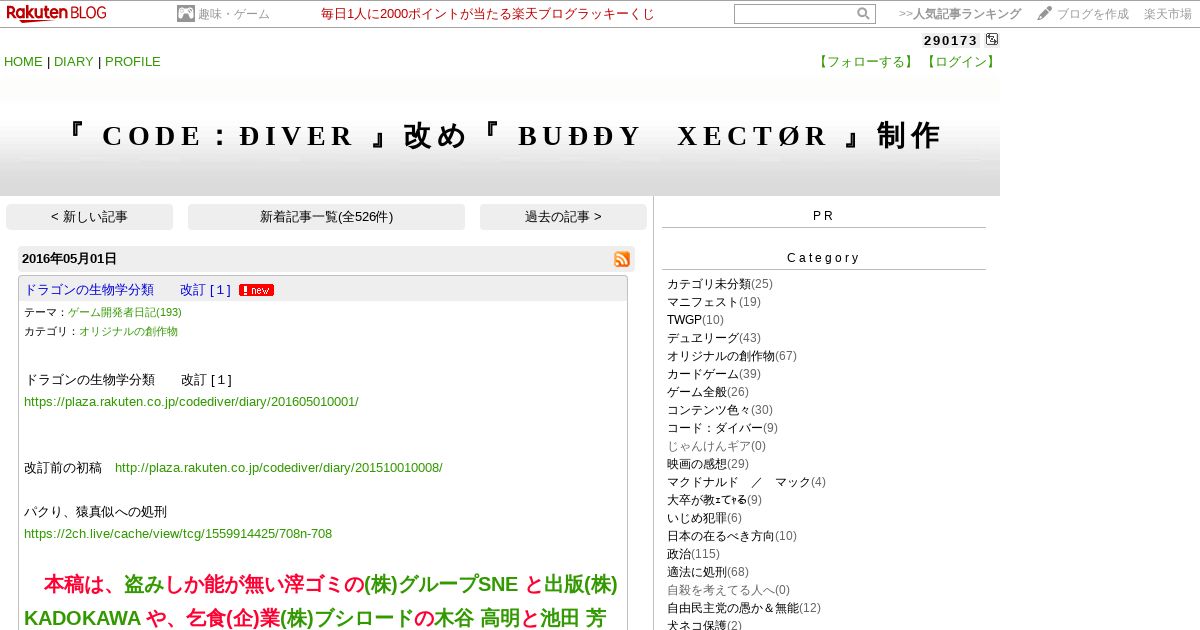This screenshot has height=630, width=1200.
Task: Select ゲーム全般 category
Action: (x=697, y=392)
